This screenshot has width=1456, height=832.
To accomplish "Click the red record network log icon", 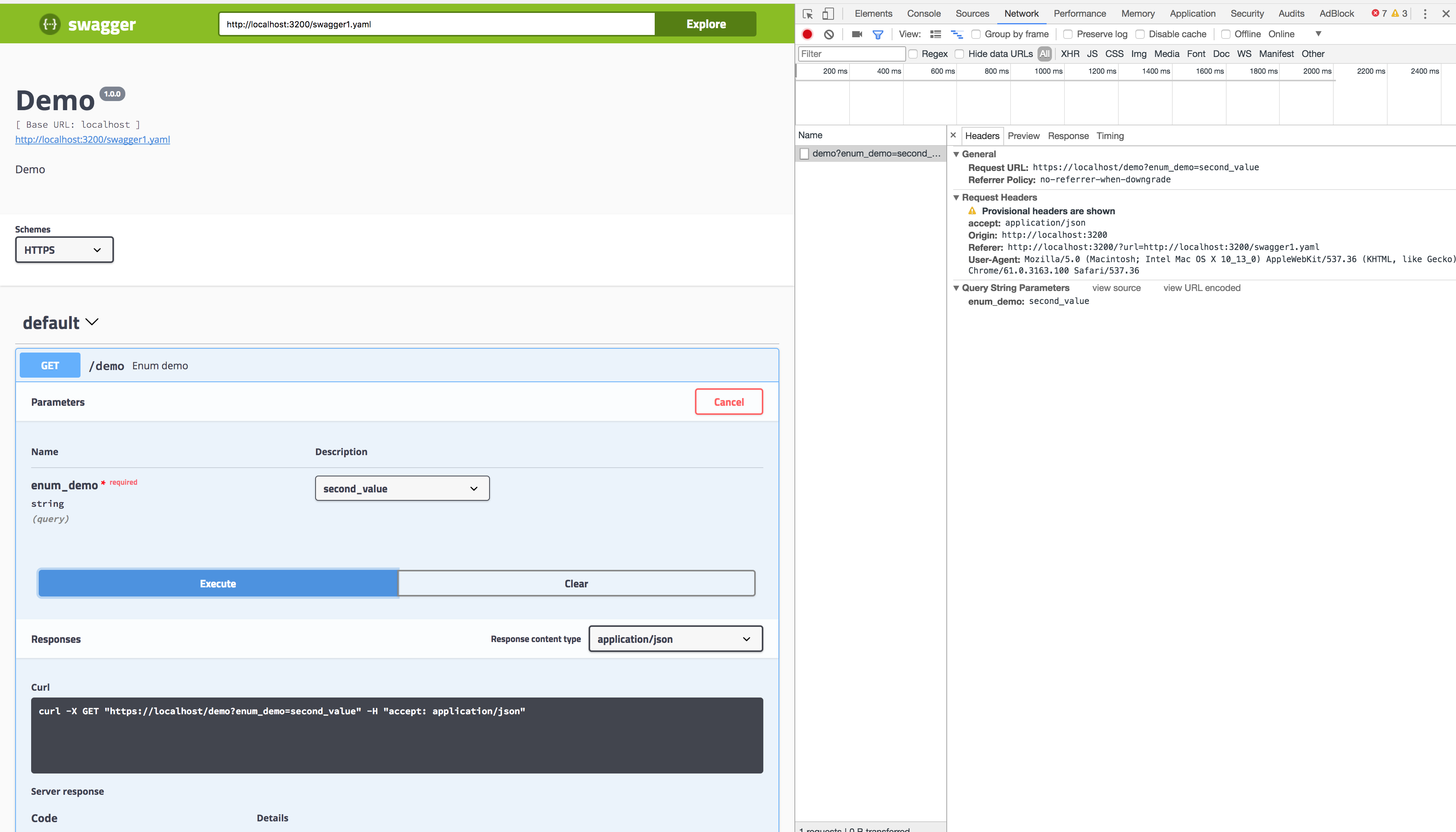I will tap(807, 34).
